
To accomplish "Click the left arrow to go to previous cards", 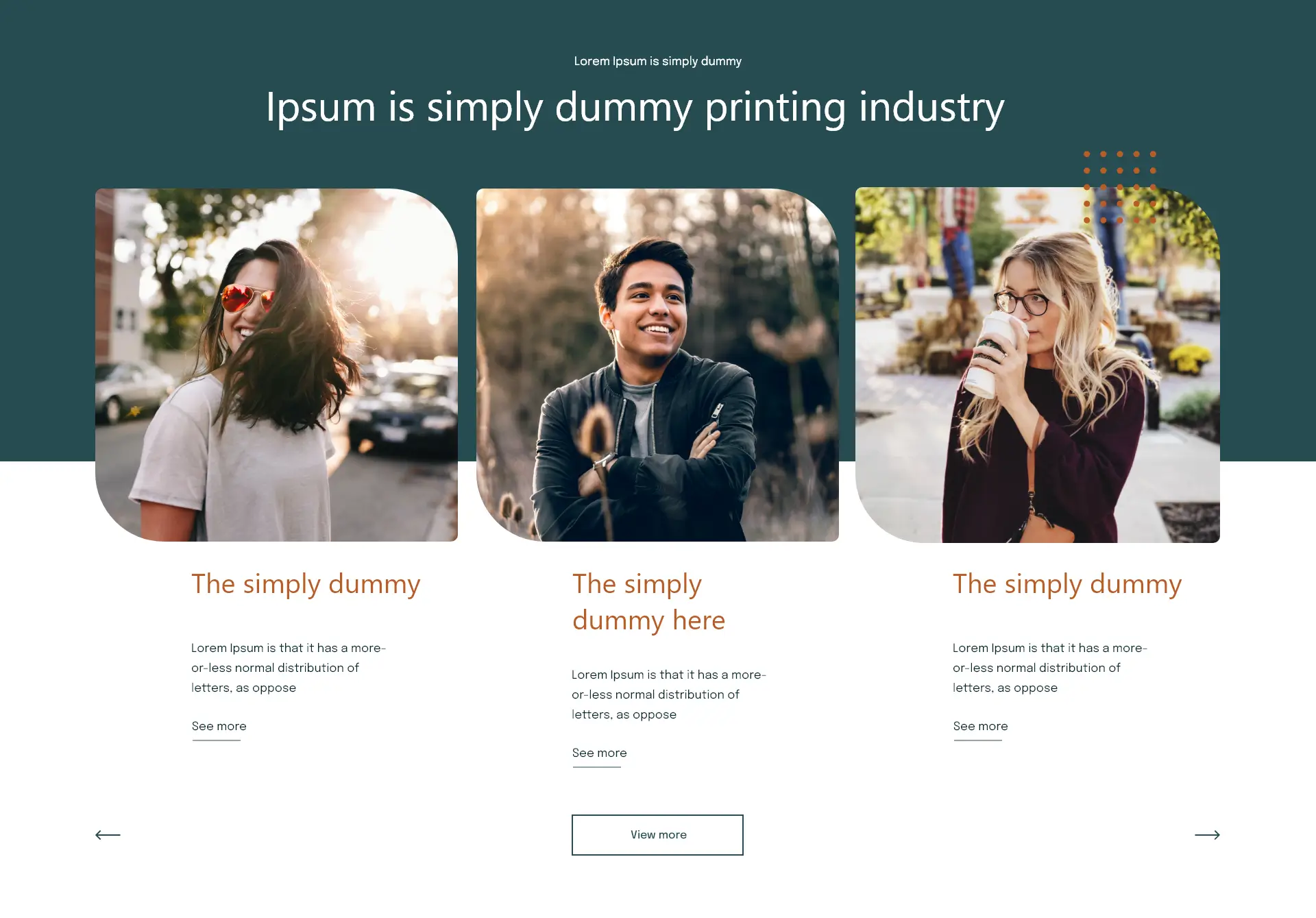I will [x=108, y=834].
